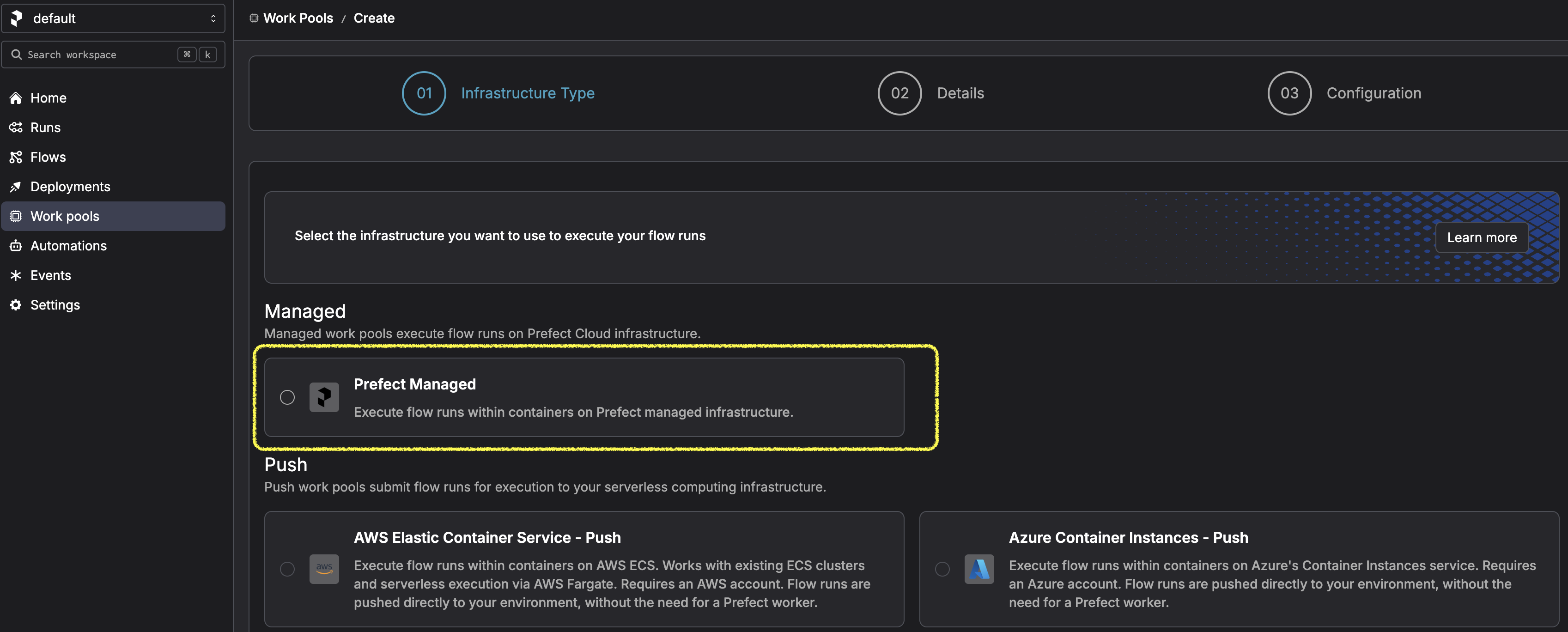
Task: Click the Settings gear icon
Action: coord(16,305)
